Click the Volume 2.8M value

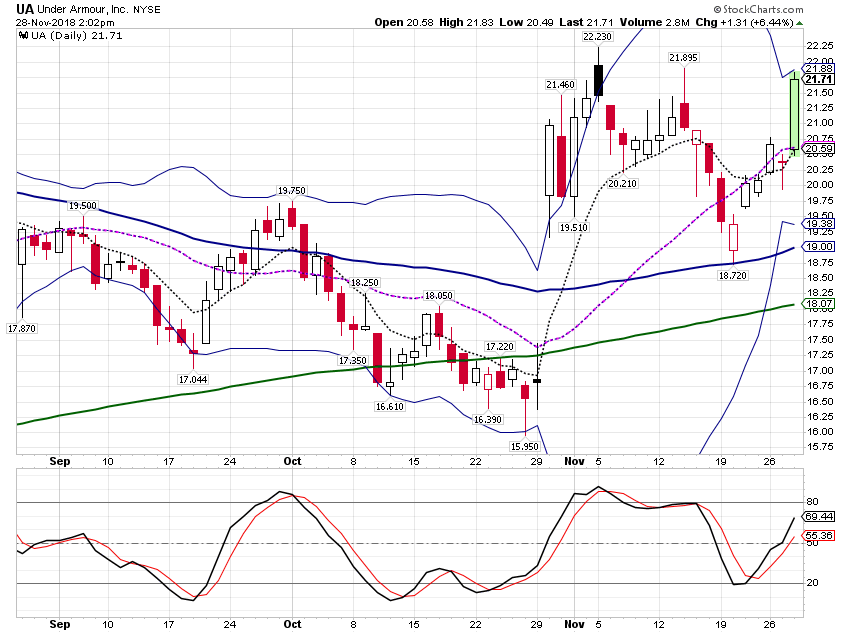(x=655, y=22)
